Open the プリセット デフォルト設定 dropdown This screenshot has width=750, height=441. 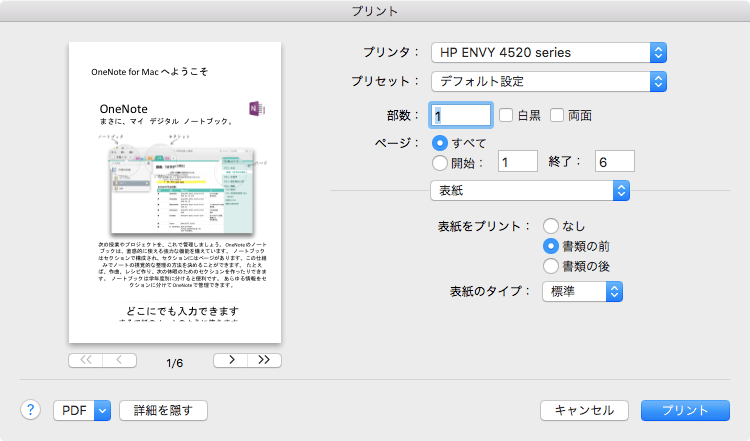click(x=549, y=81)
